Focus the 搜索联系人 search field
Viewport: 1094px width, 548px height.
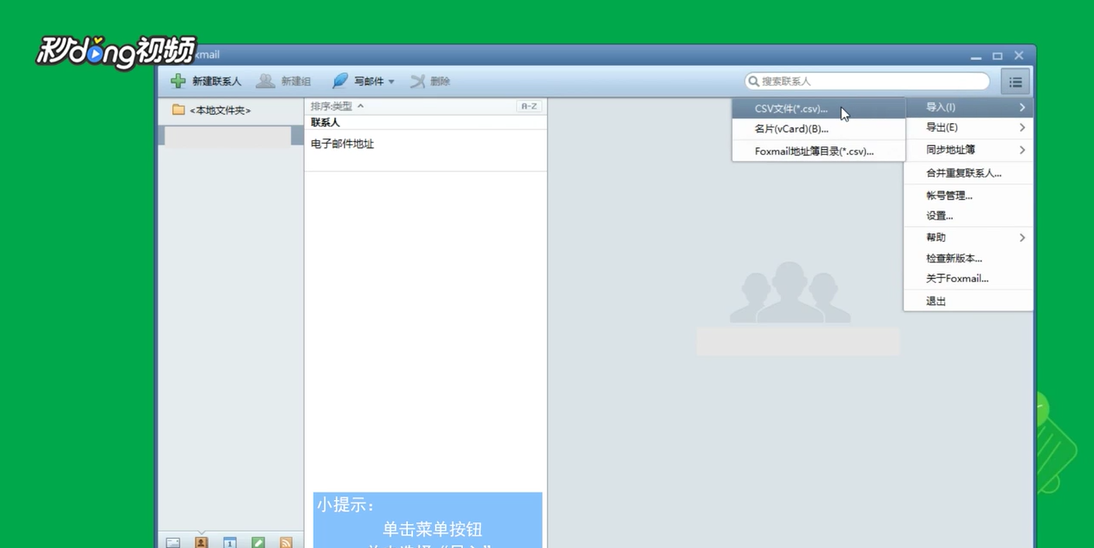click(867, 81)
